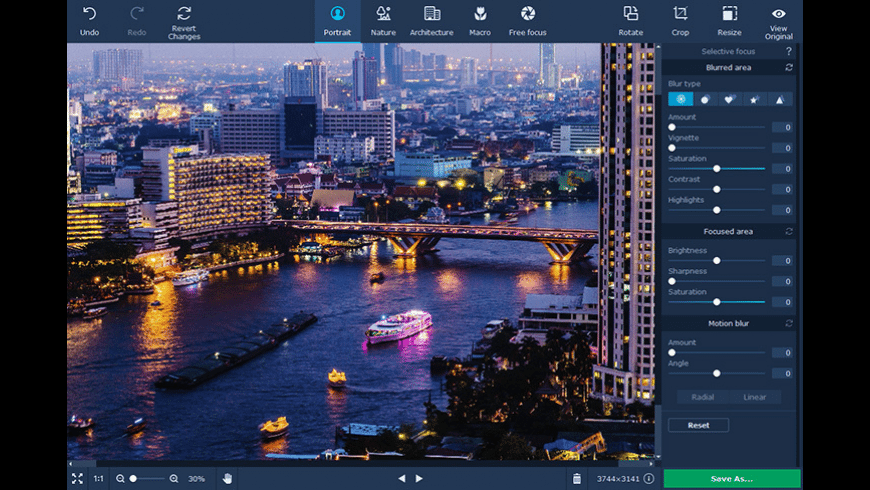Select the star-shaped blur type
Image resolution: width=870 pixels, height=490 pixels.
[754, 99]
